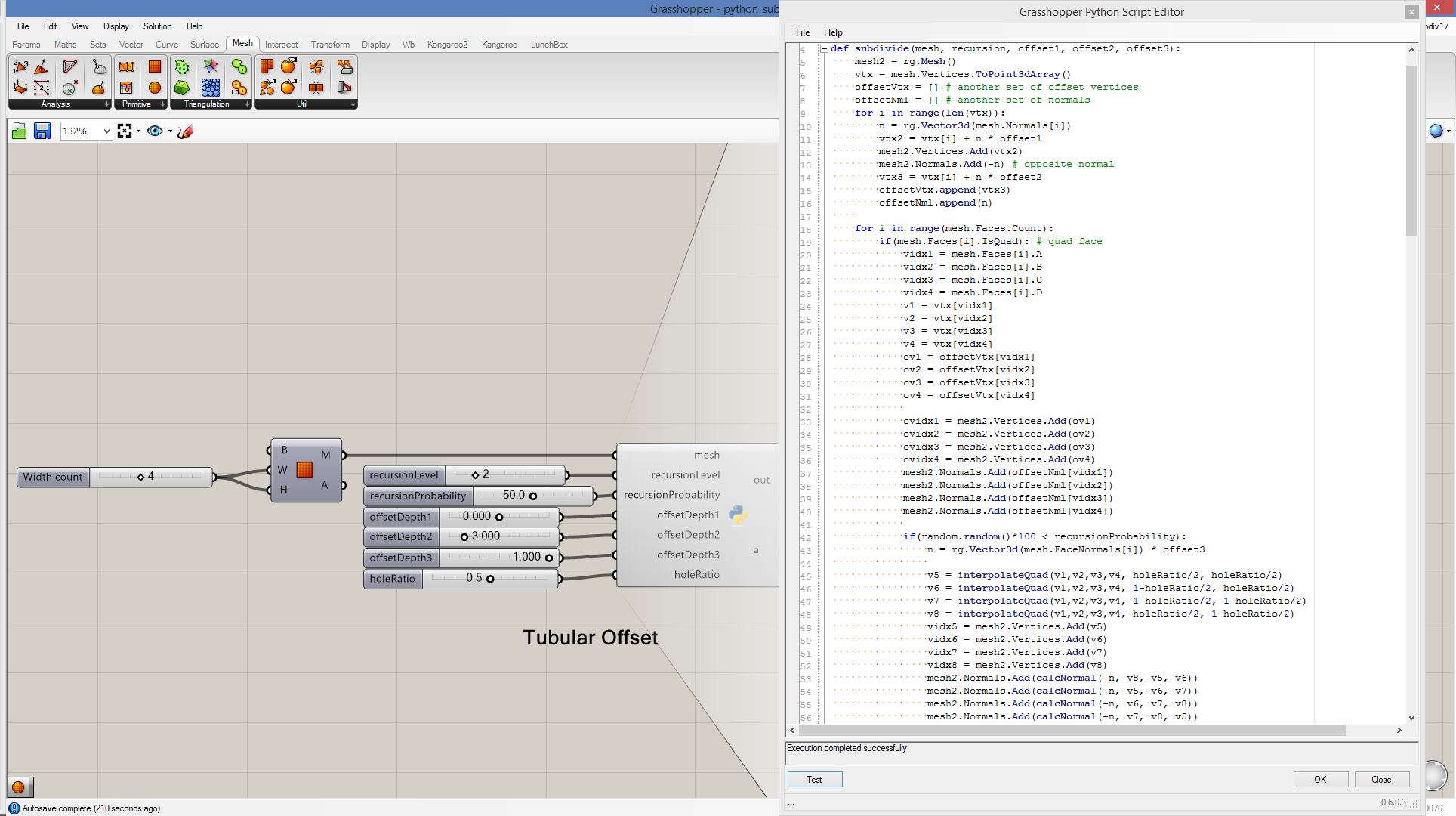
Task: Click the green open folder icon
Action: point(20,131)
